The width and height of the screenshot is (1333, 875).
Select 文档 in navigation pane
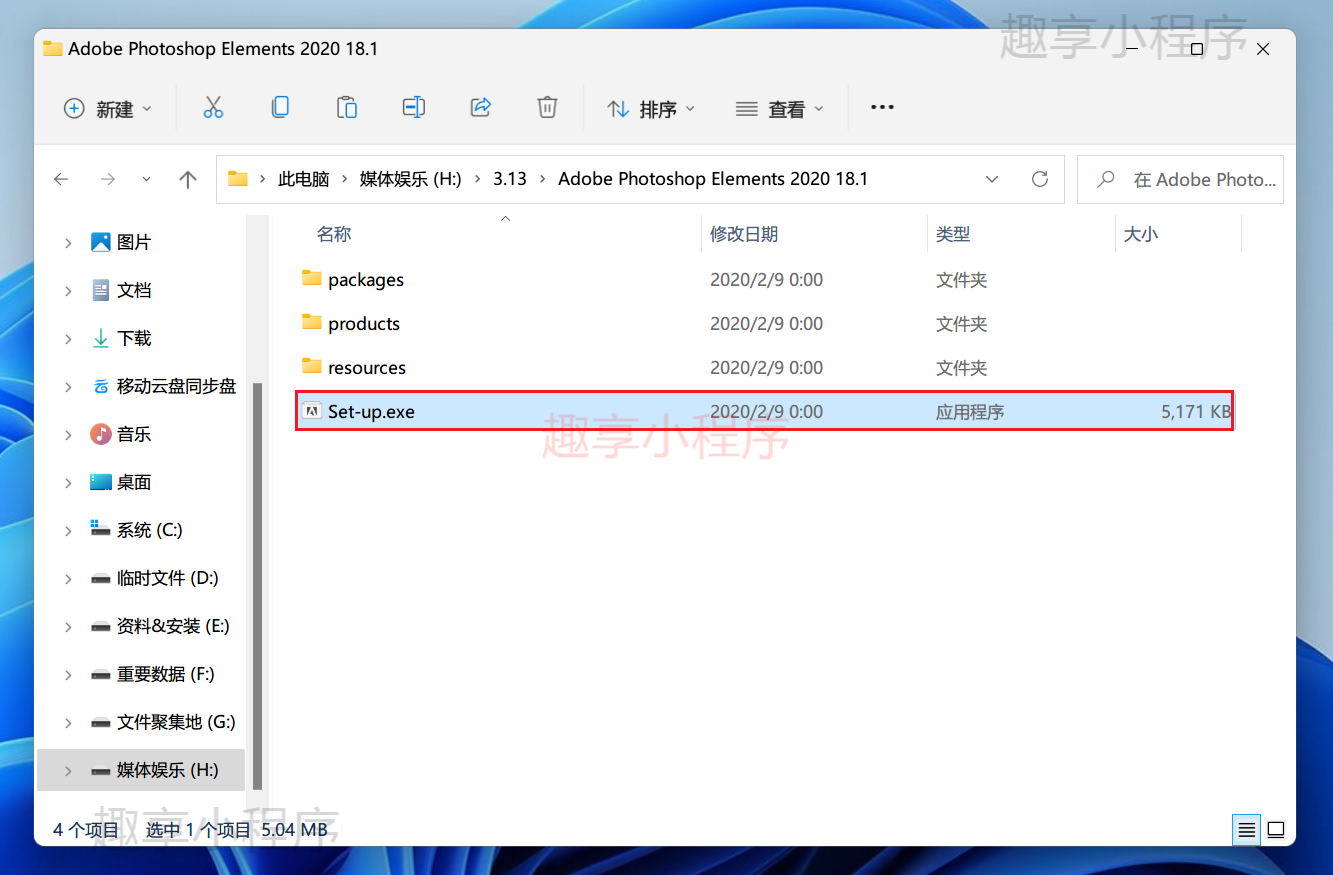click(134, 290)
